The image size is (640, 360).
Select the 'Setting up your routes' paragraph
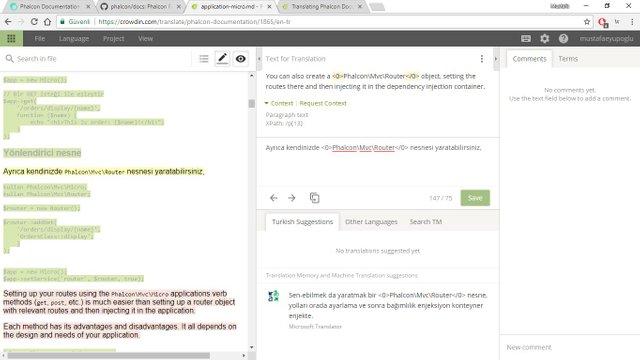click(x=119, y=302)
